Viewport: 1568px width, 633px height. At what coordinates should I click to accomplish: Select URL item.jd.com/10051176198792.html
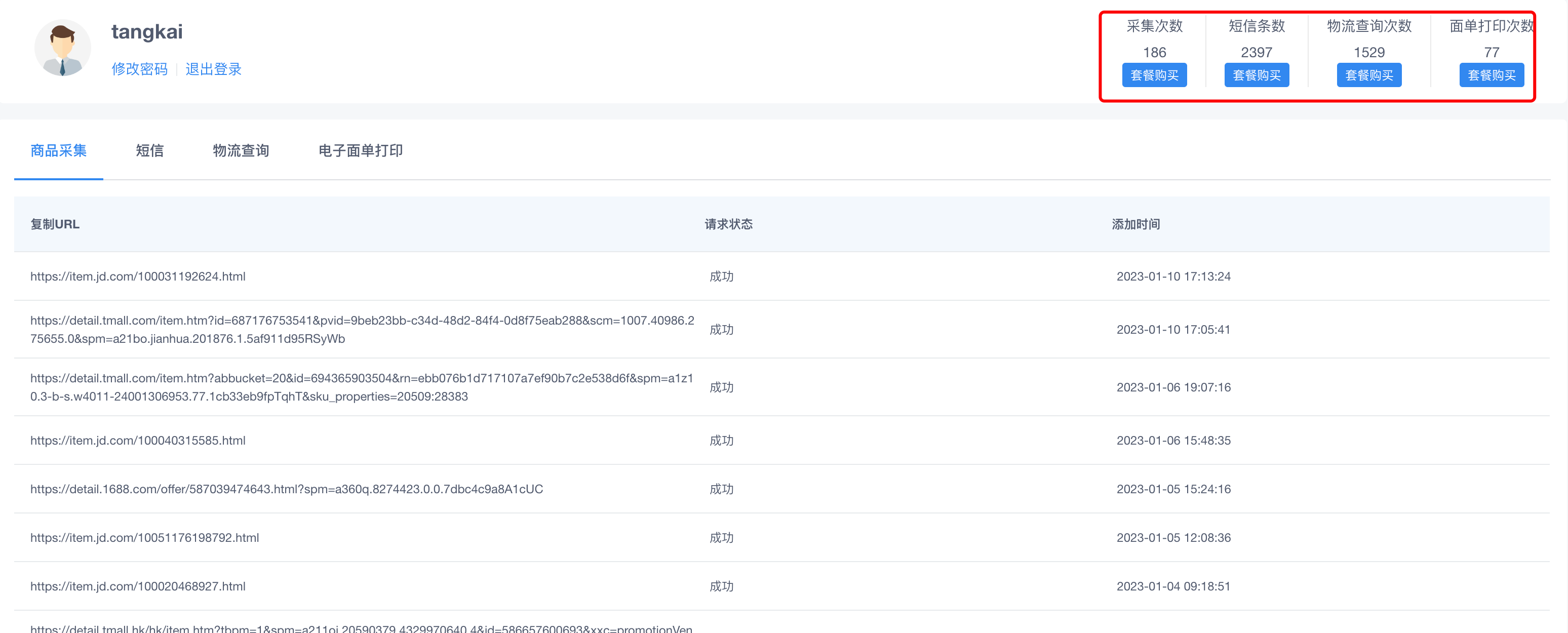pos(145,537)
